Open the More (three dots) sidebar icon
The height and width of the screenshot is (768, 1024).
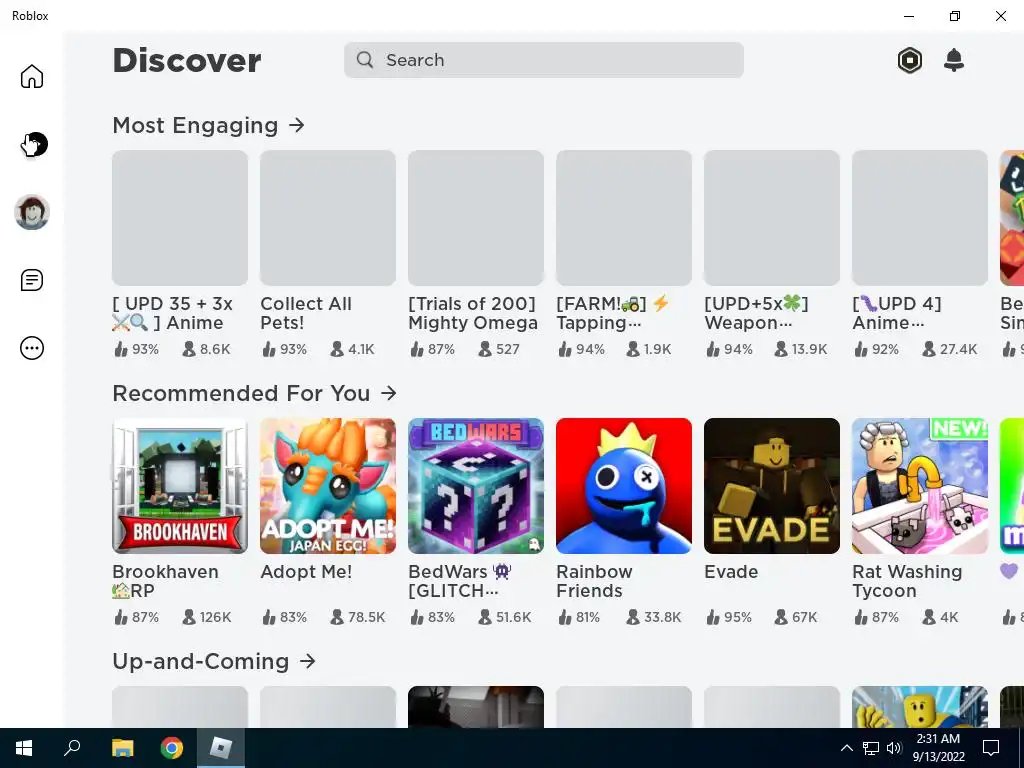31,348
